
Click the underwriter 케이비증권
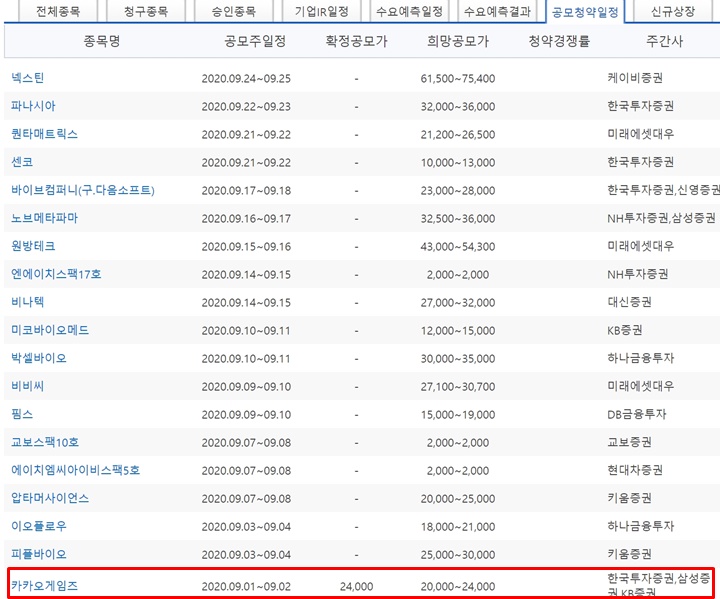click(635, 78)
